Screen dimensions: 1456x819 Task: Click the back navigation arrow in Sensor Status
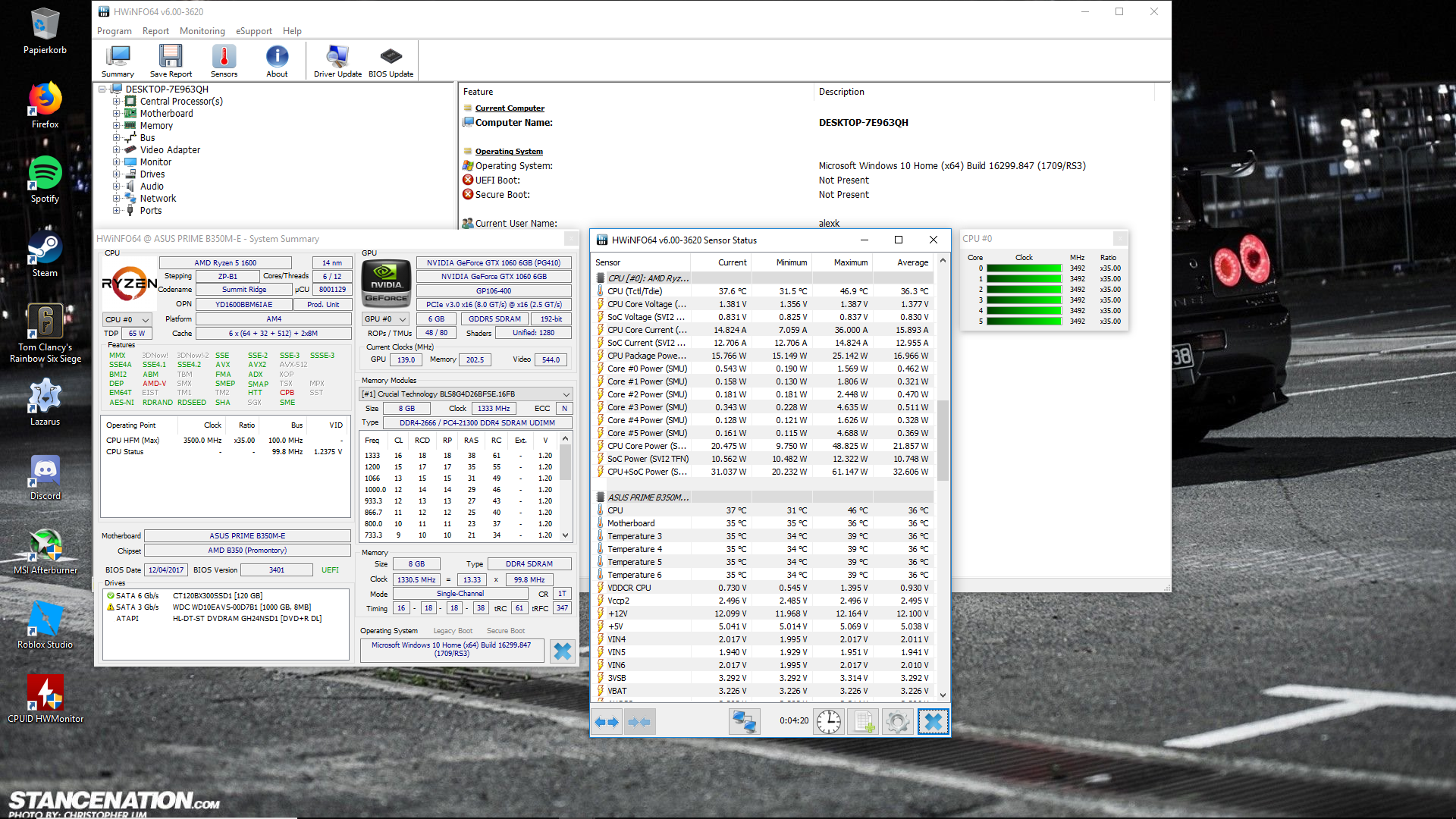coord(601,721)
